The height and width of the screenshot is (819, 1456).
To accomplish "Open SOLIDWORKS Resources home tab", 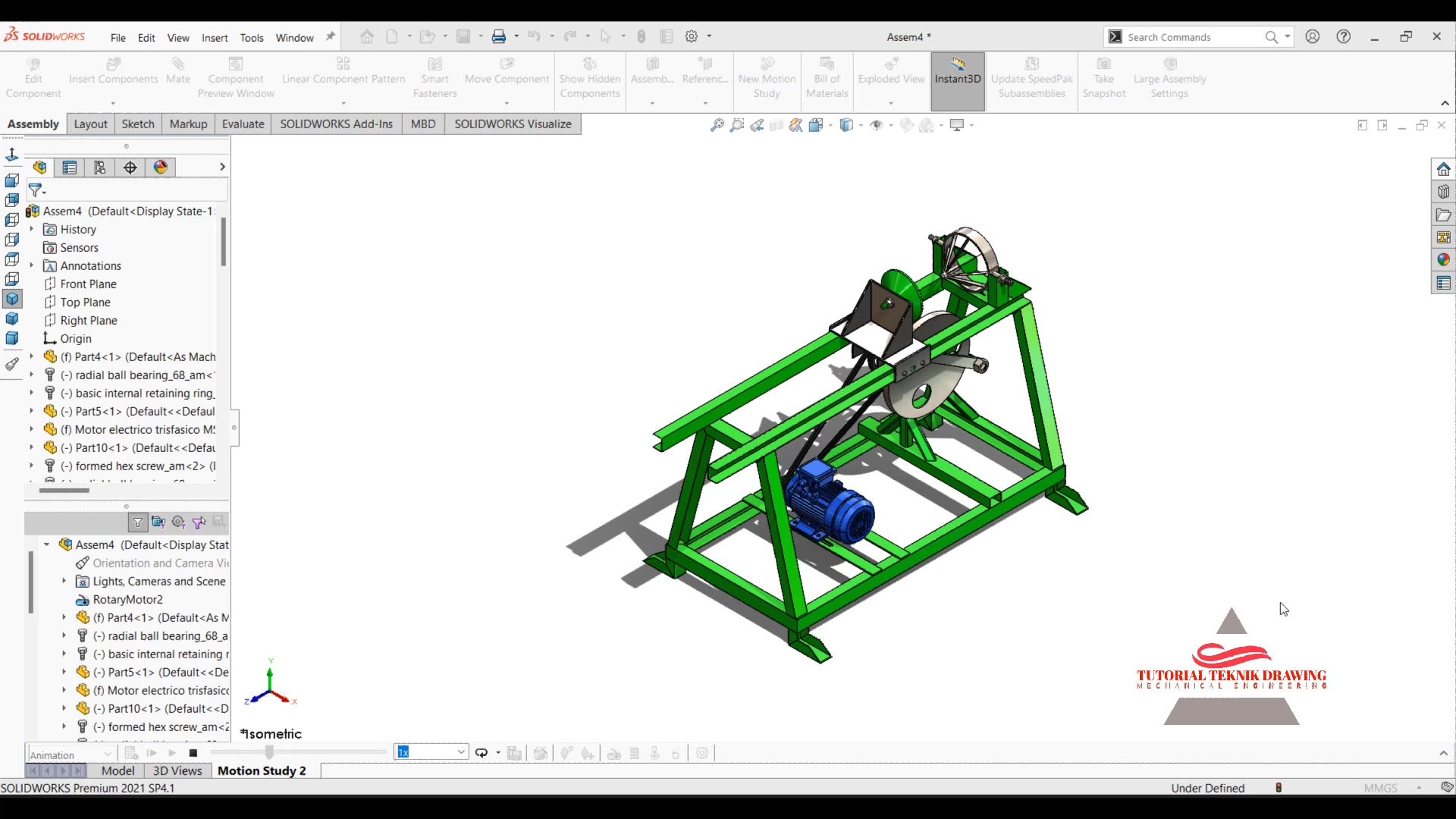I will tap(1443, 169).
